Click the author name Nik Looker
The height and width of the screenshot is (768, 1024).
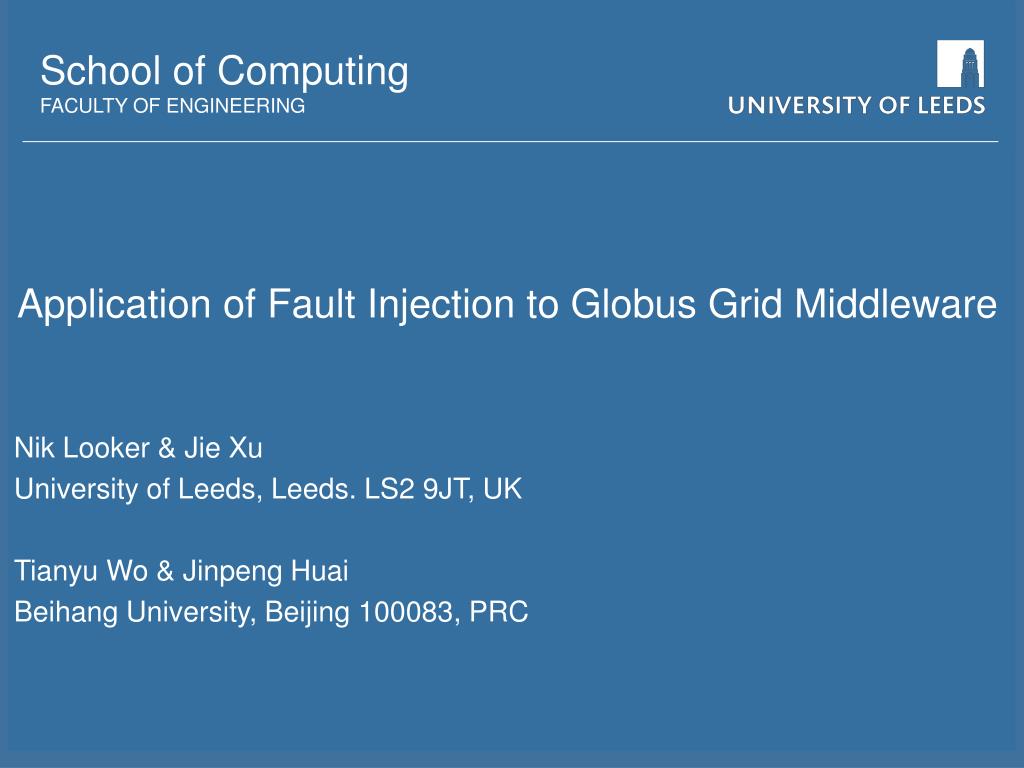point(82,448)
